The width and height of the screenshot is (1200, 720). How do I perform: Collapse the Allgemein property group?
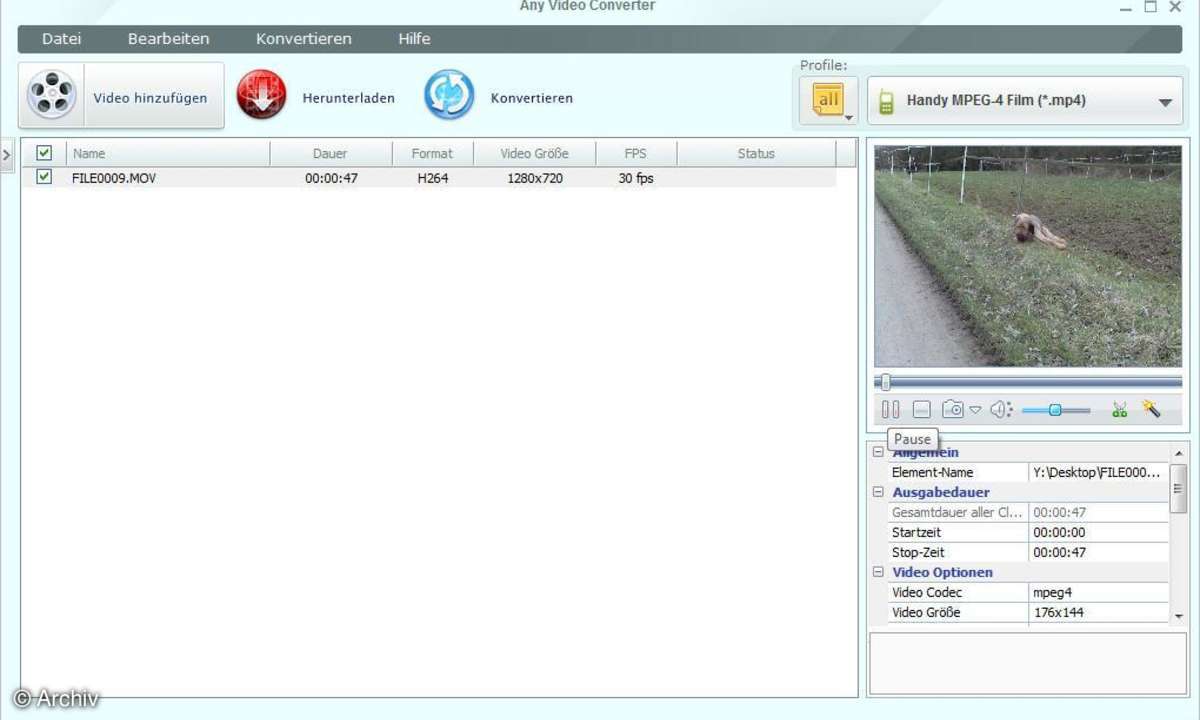pyautogui.click(x=878, y=452)
